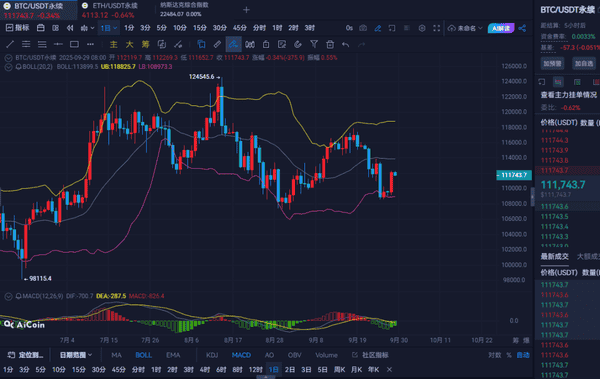The image size is (600, 379).
Task: Toggle the MACD sub-indicator in bottom bar
Action: [241, 355]
